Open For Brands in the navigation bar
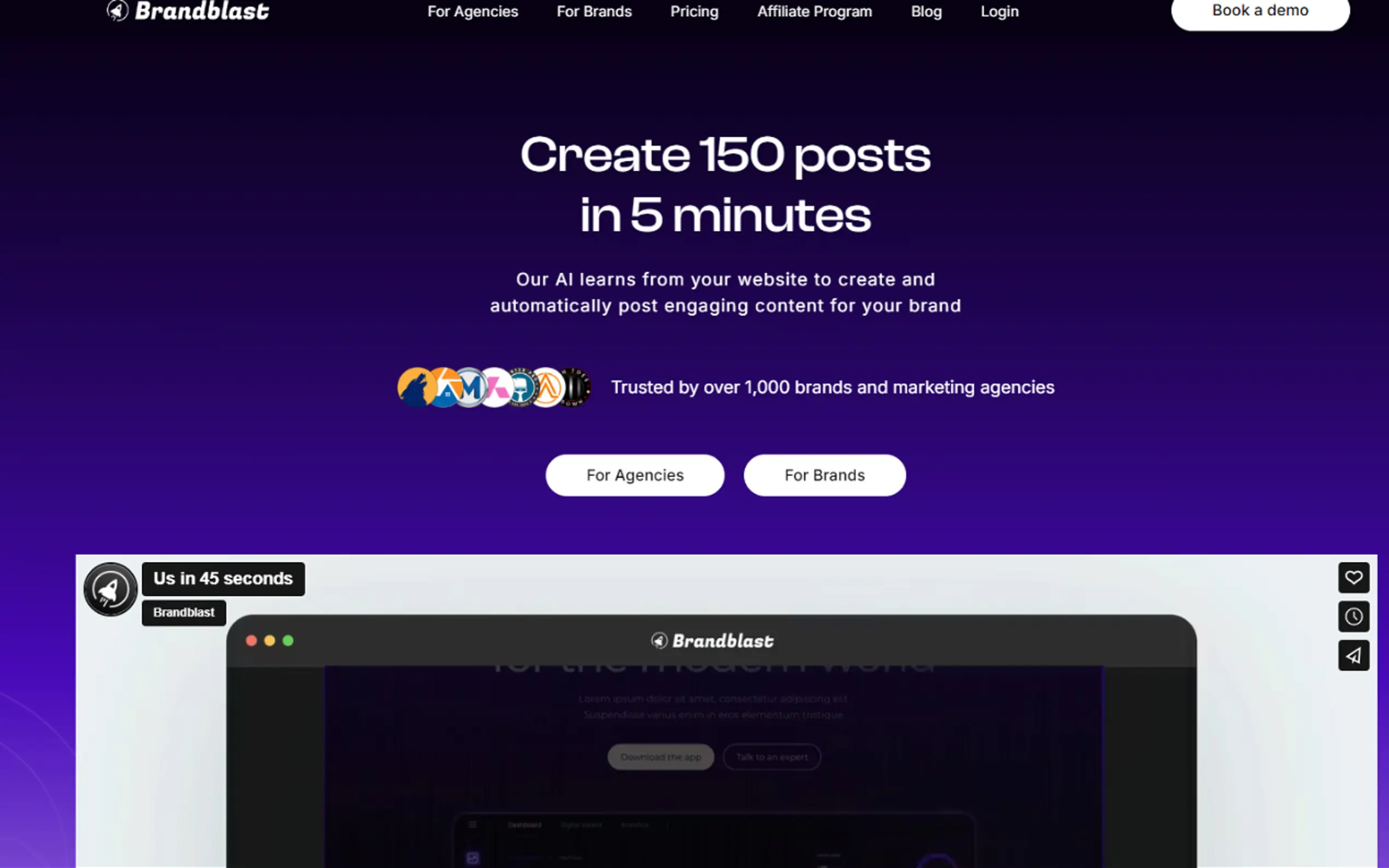Viewport: 1389px width, 868px height. pyautogui.click(x=594, y=11)
